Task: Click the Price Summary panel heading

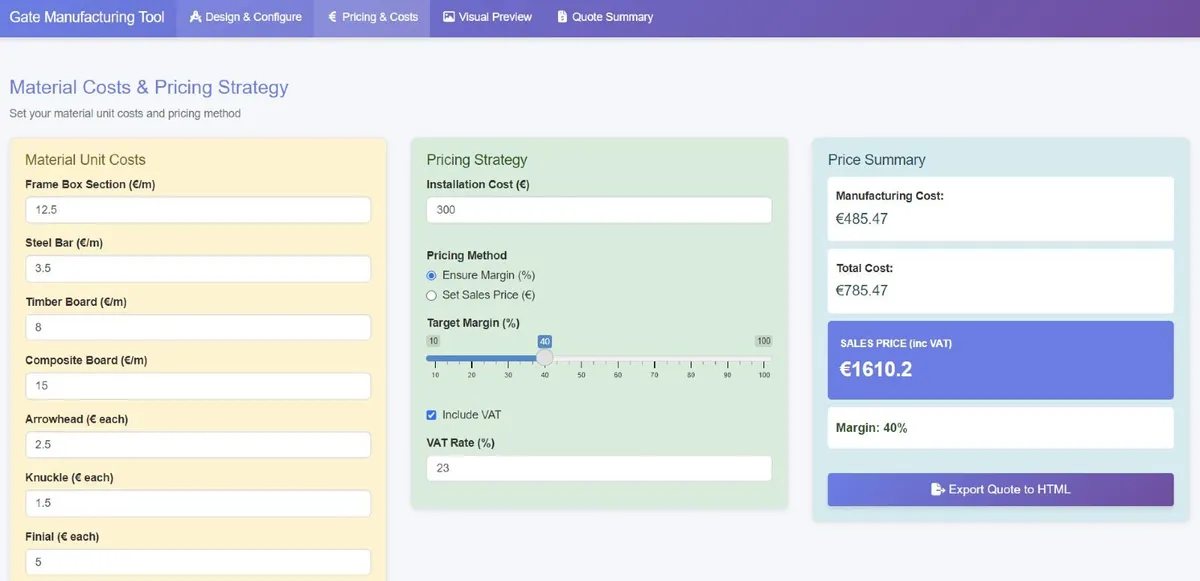Action: [x=877, y=160]
